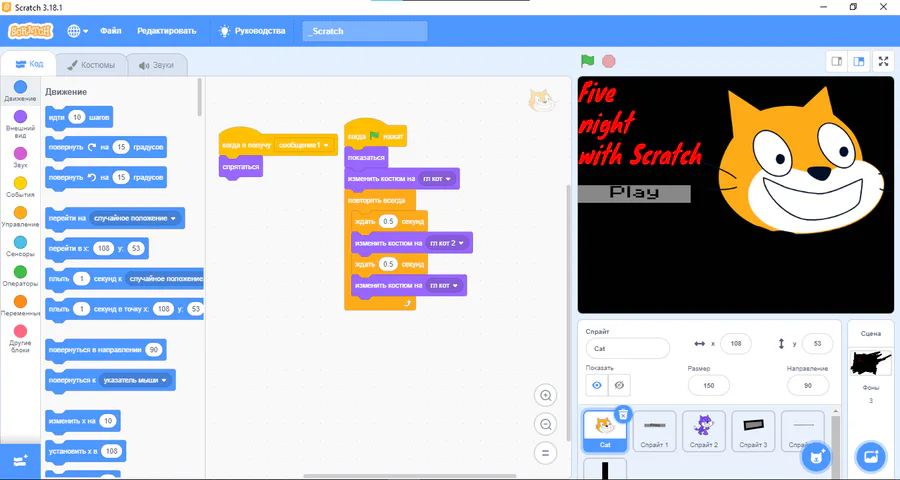Show the sprite with the eye icon
This screenshot has width=900, height=480.
click(x=597, y=385)
